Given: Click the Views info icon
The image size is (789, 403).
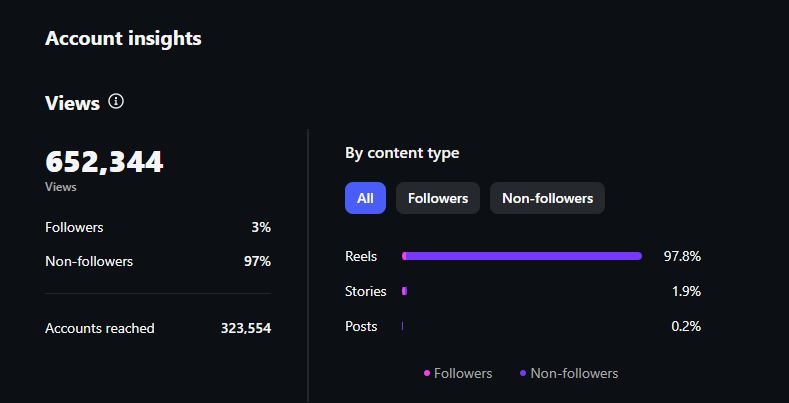Looking at the screenshot, I should [x=116, y=101].
